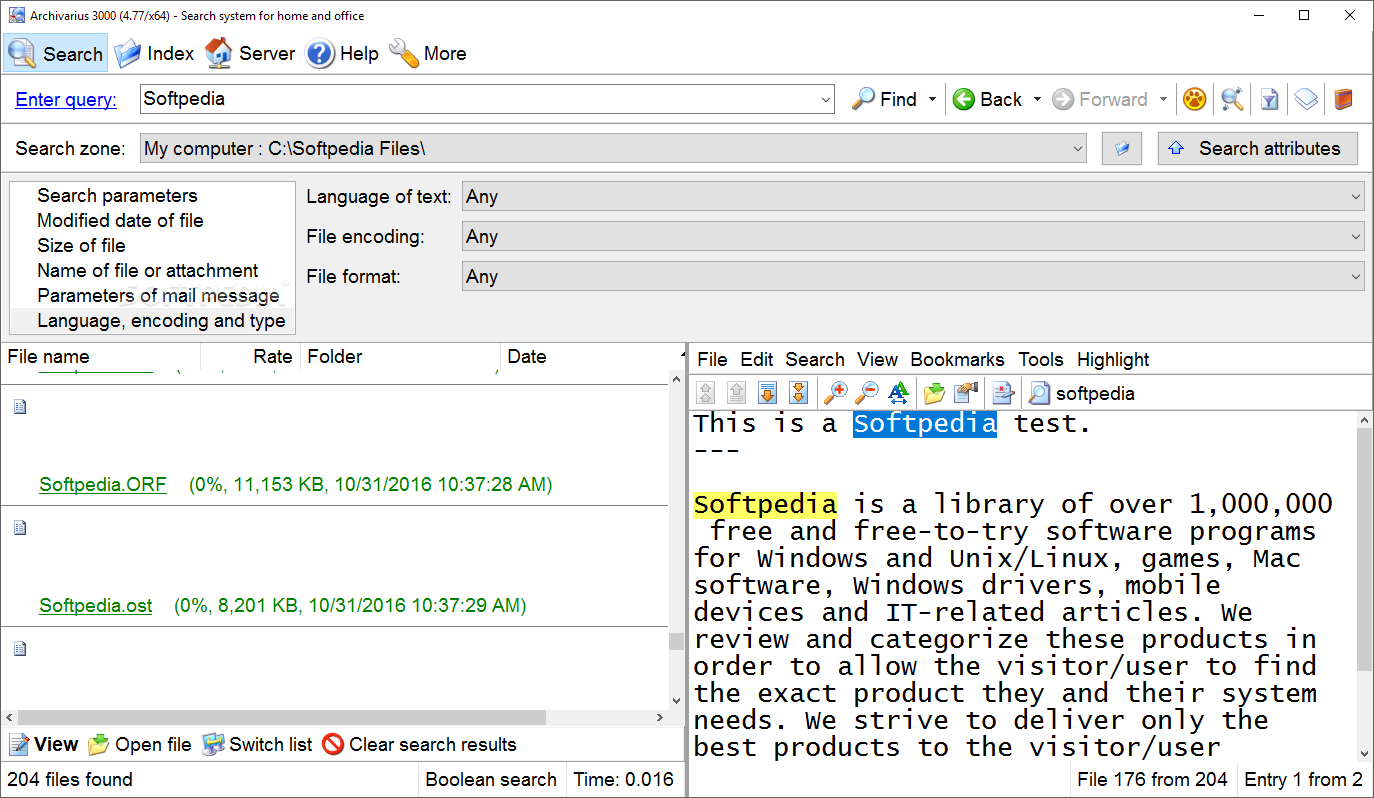Click the orange double down-arrow icon
Screen dimensions: 1374x798
798,393
